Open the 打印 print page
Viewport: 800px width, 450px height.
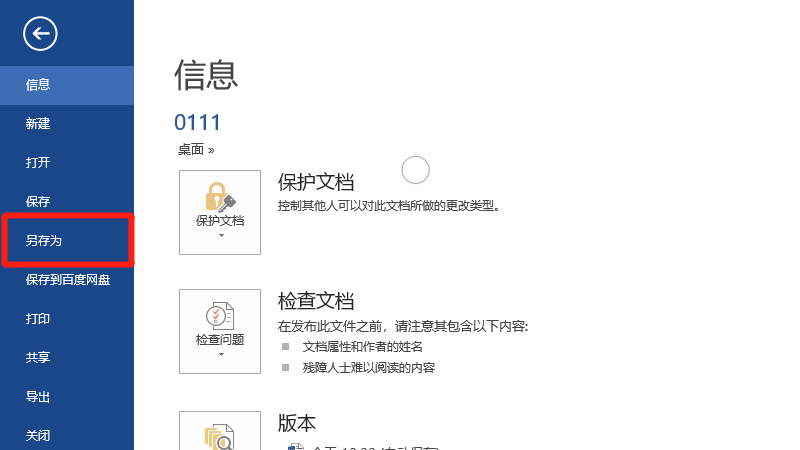click(38, 319)
